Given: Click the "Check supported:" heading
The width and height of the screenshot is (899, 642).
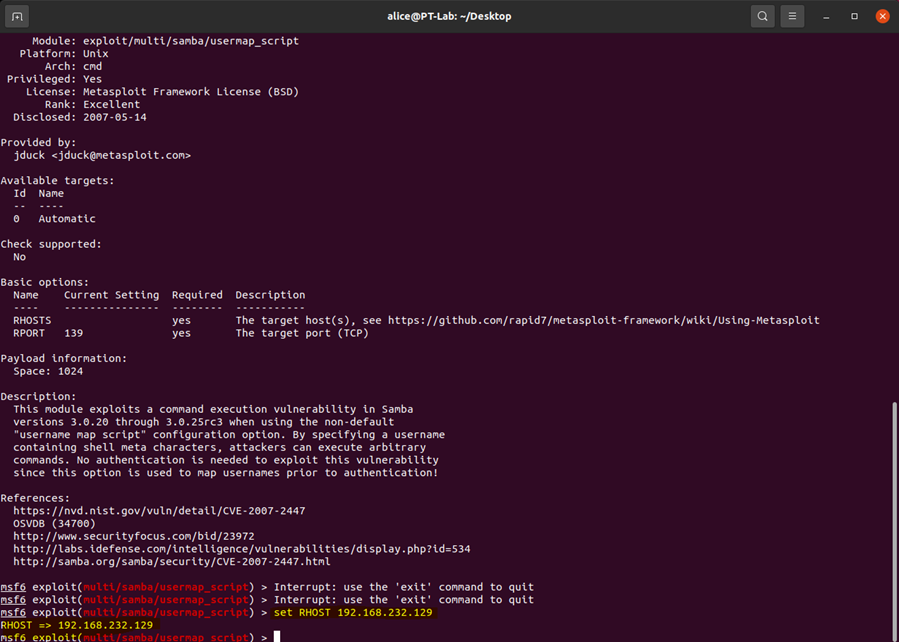Looking at the screenshot, I should (x=51, y=244).
